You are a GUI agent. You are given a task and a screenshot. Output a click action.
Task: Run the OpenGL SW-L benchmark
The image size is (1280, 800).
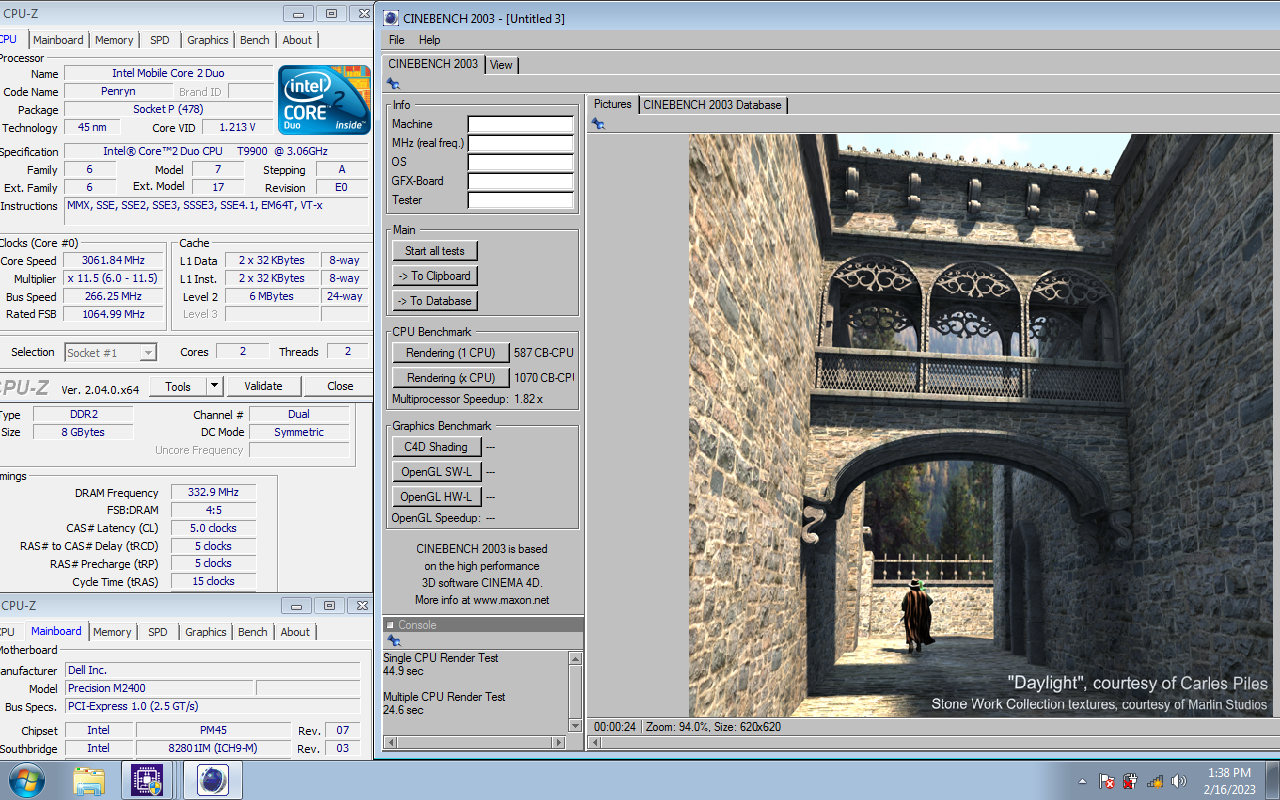(437, 472)
